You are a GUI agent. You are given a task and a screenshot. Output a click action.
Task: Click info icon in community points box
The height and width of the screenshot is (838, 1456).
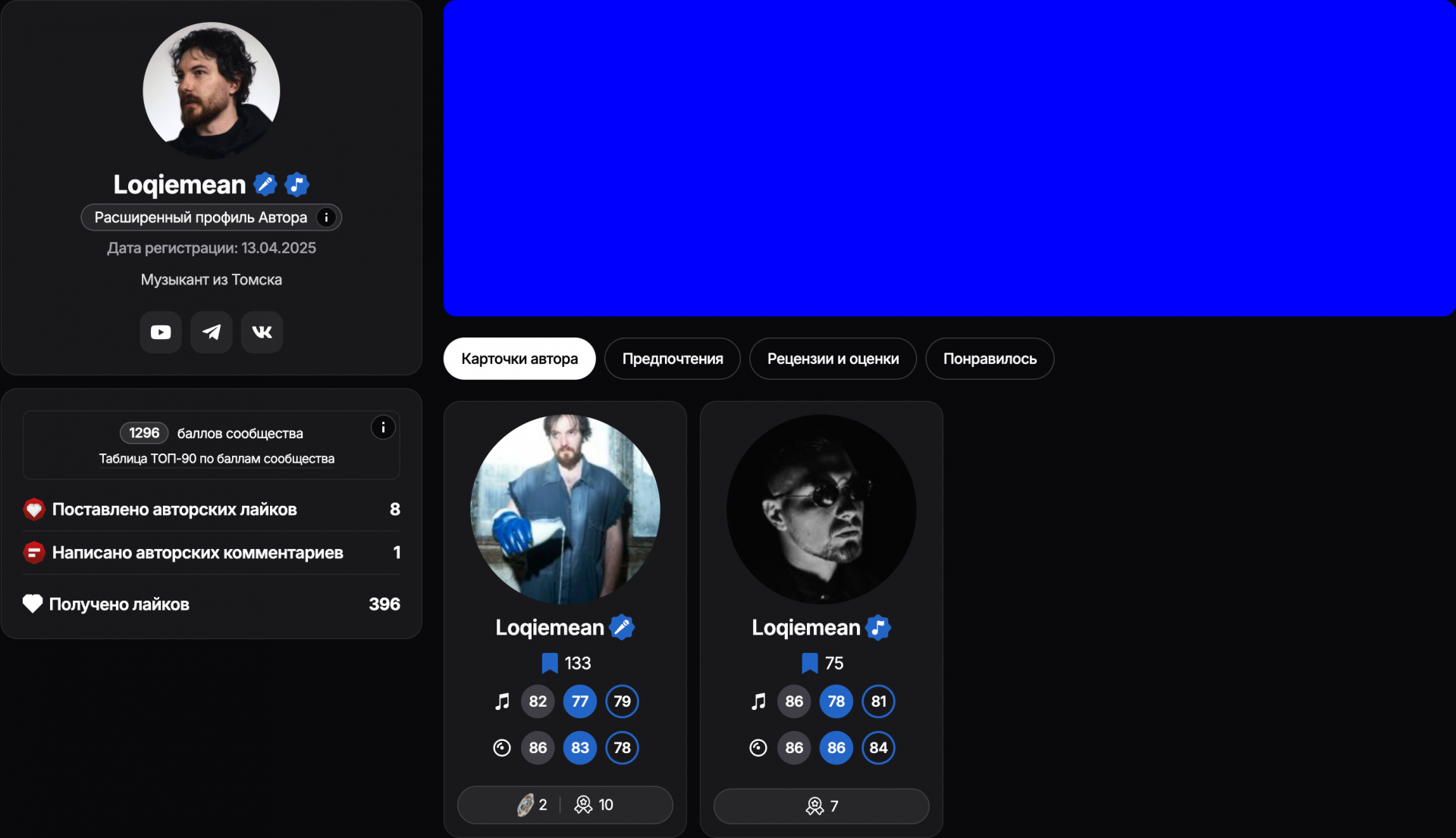coord(383,428)
